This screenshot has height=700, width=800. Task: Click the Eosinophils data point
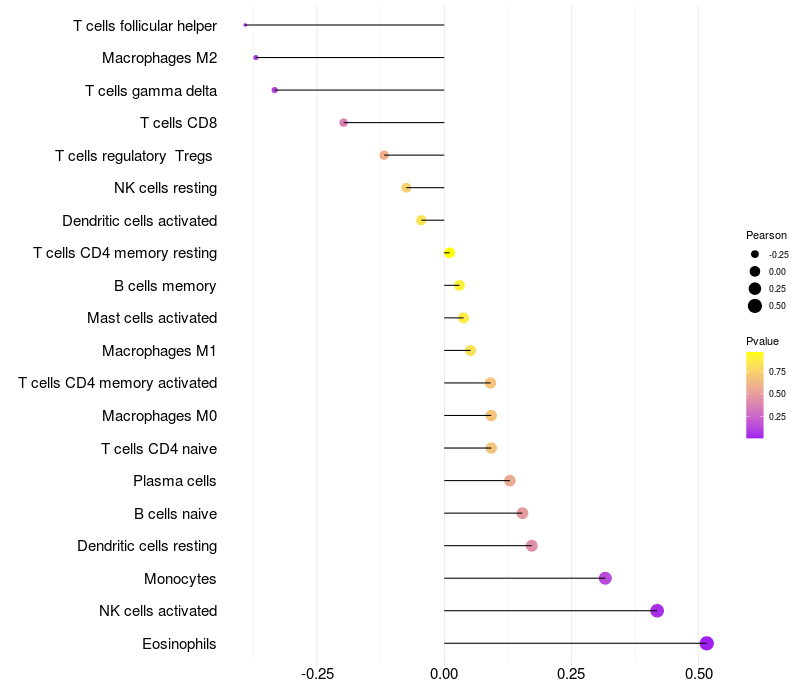pos(706,643)
